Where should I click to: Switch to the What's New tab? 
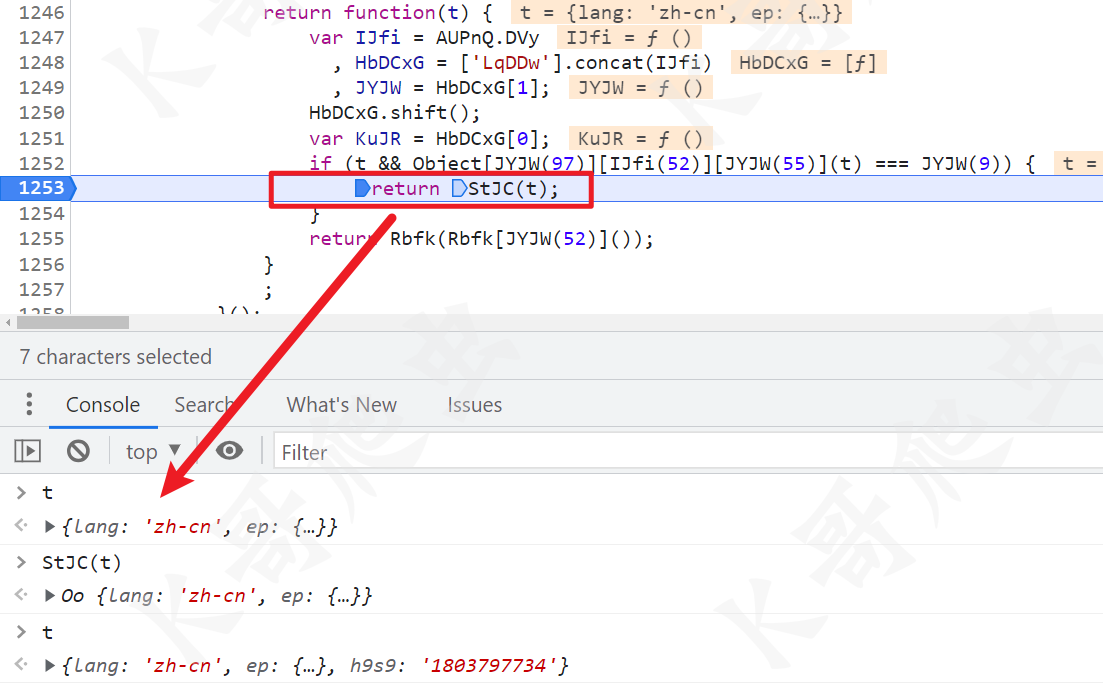tap(341, 405)
